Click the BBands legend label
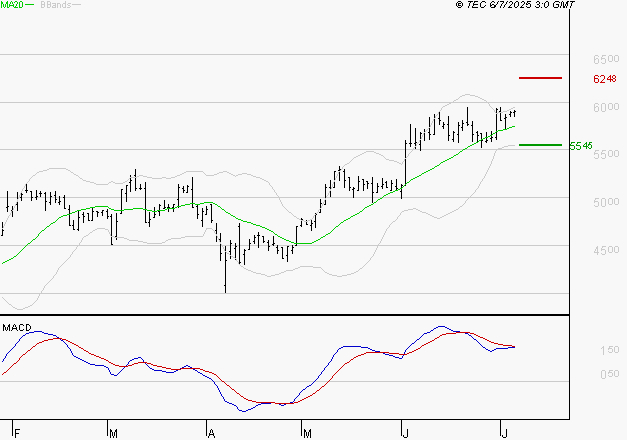The image size is (627, 440). [54, 5]
